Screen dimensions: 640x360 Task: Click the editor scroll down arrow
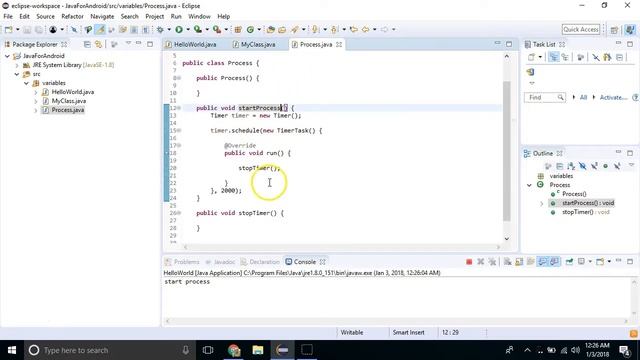(x=507, y=239)
